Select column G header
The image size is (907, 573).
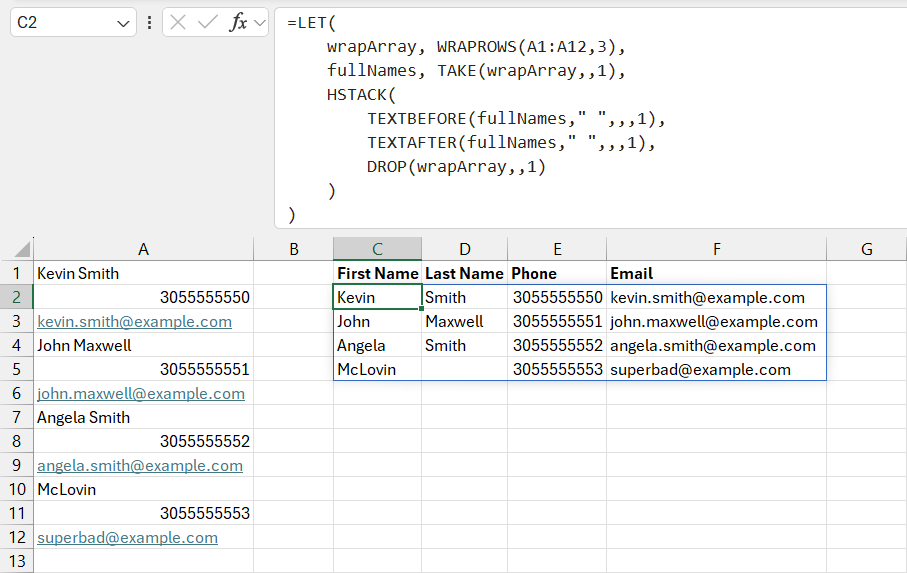[867, 249]
